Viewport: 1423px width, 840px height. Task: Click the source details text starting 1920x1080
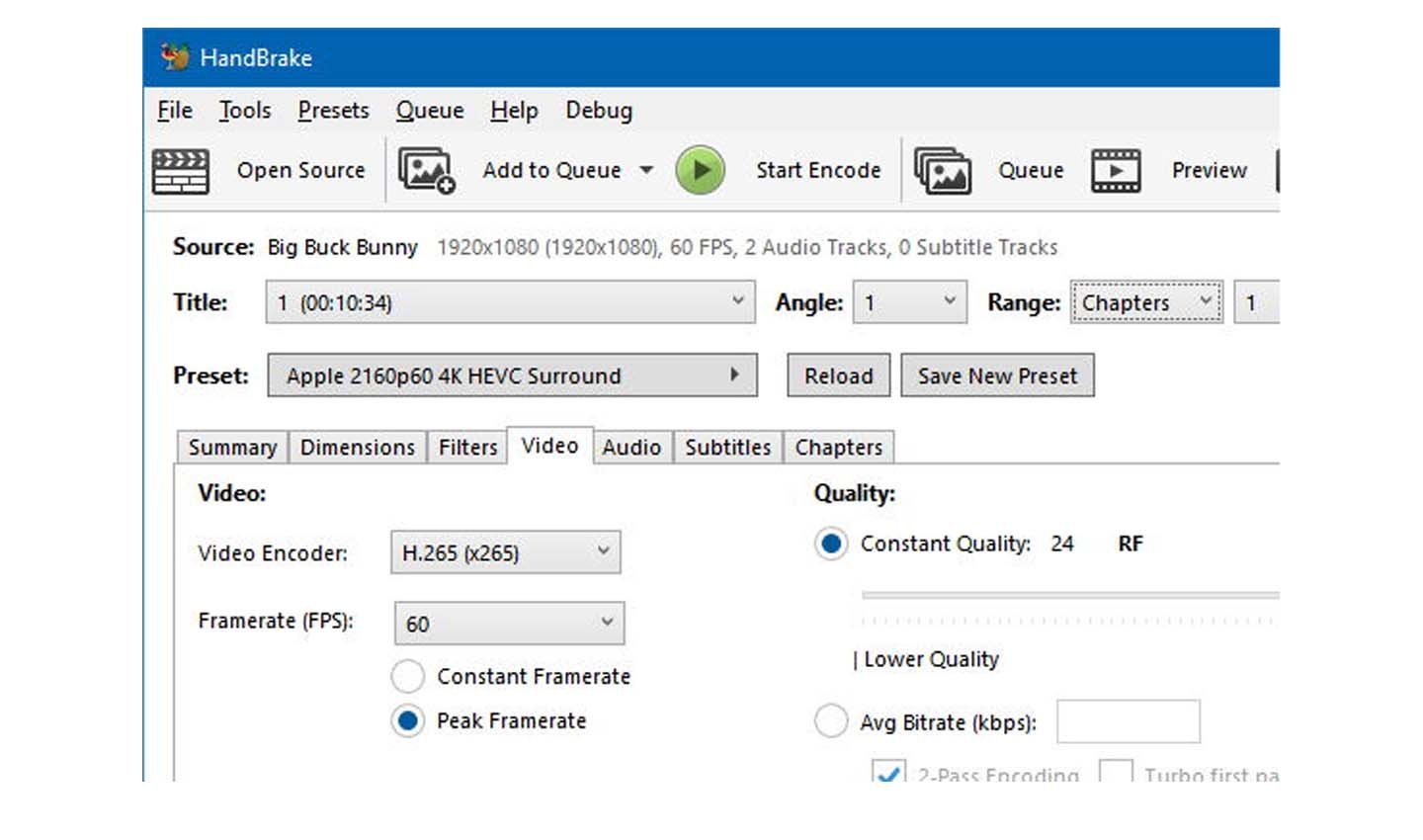(x=747, y=247)
